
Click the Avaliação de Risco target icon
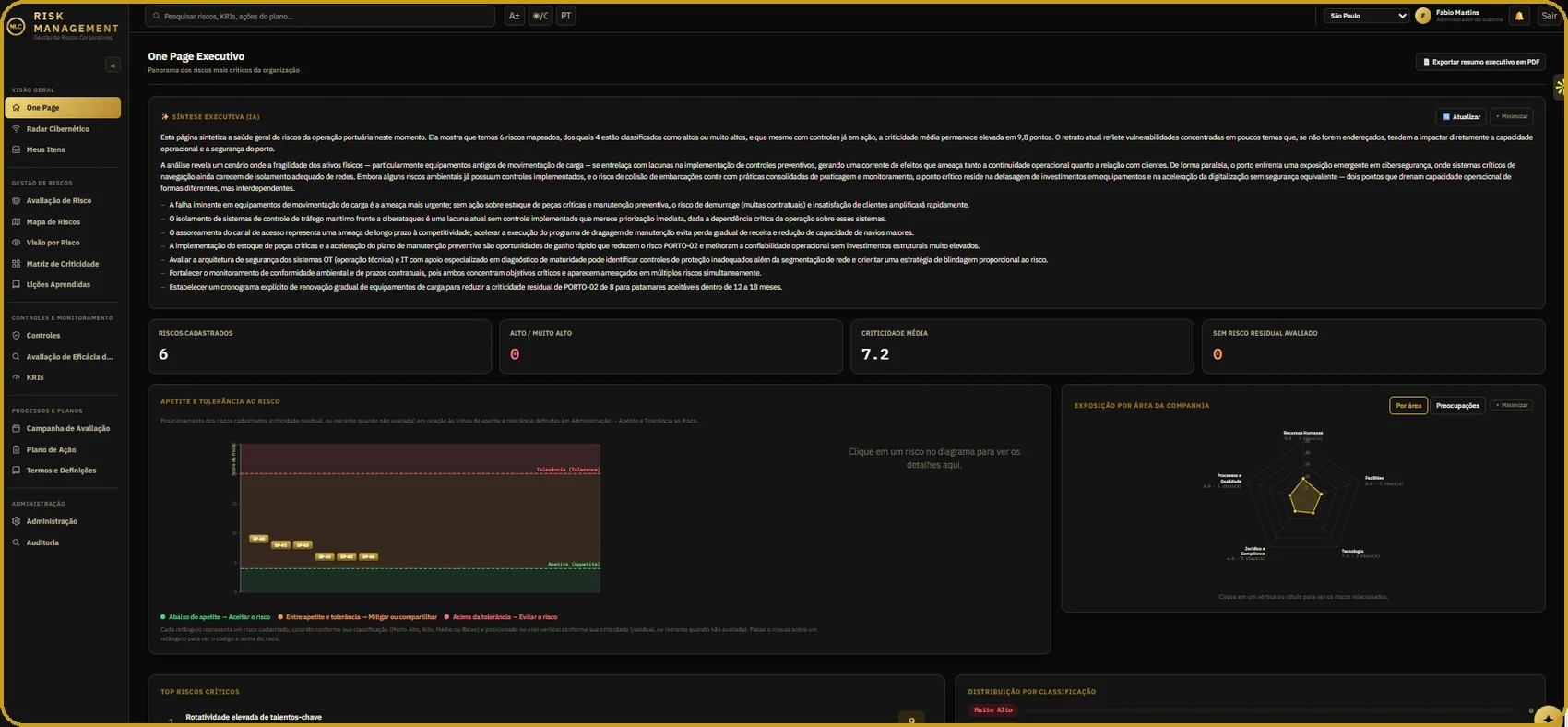(16, 200)
